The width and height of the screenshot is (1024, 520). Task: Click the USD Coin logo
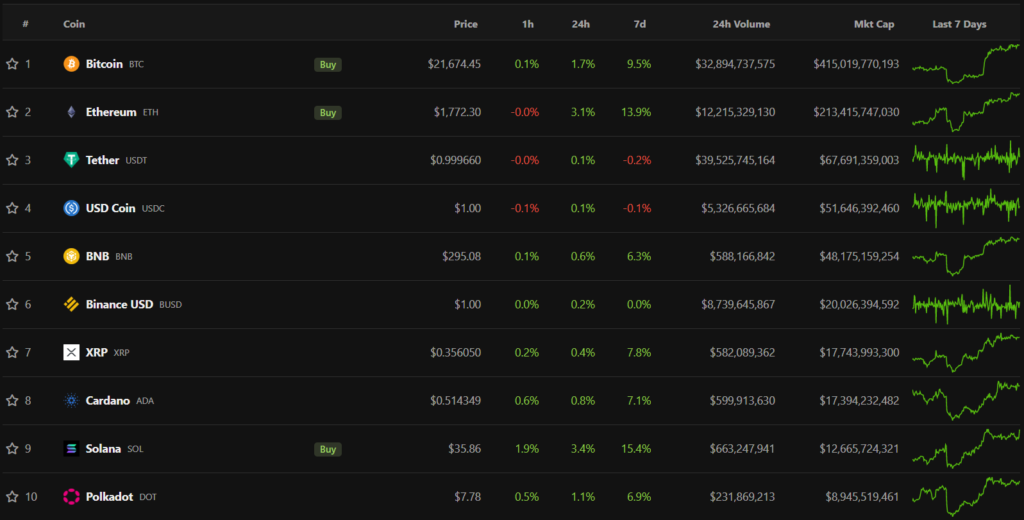point(71,208)
